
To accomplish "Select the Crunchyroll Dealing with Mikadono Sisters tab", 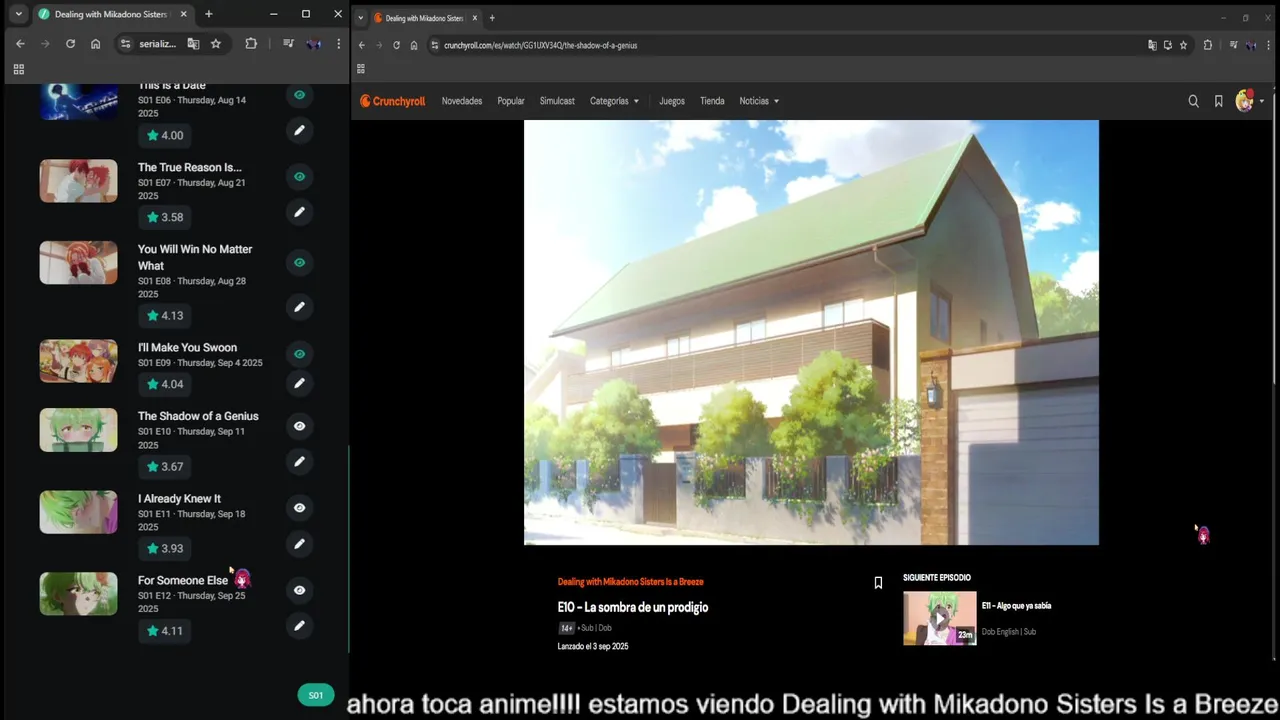I will (424, 18).
